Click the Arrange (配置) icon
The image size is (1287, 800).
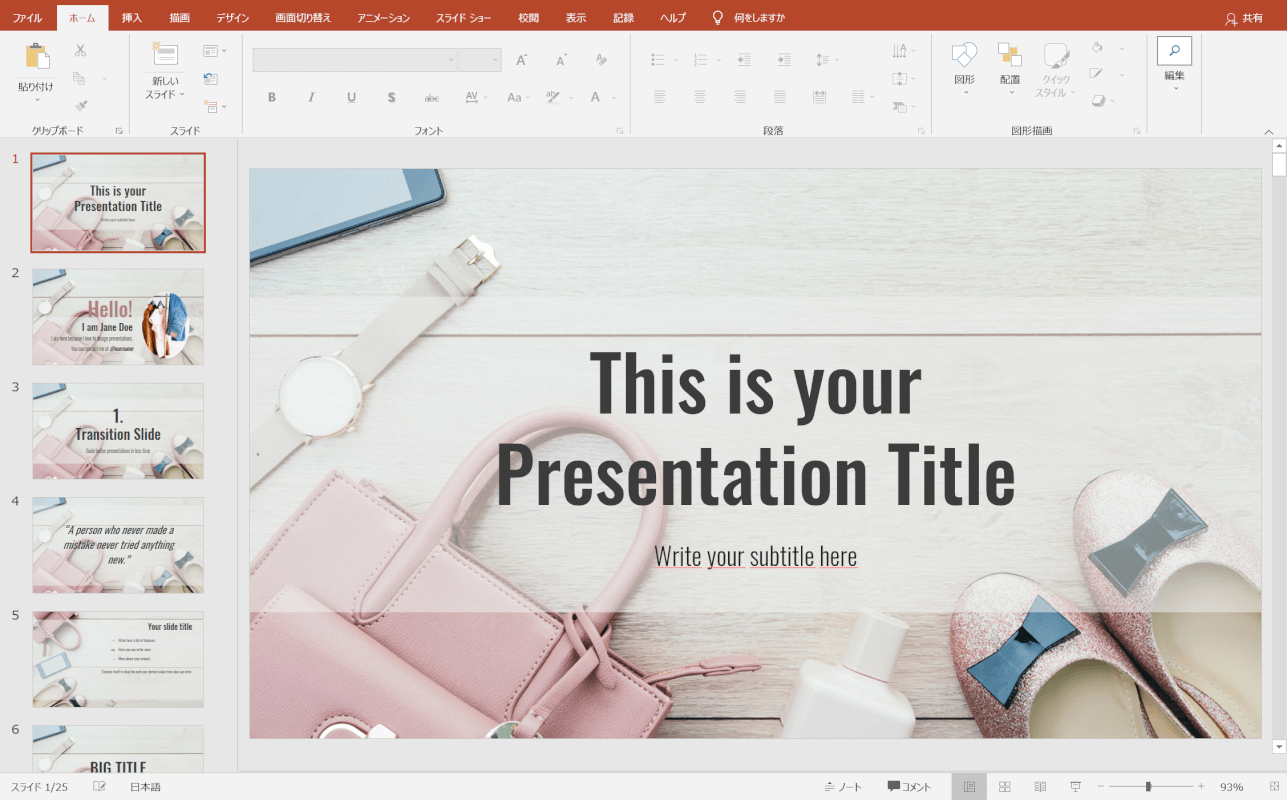point(1010,56)
